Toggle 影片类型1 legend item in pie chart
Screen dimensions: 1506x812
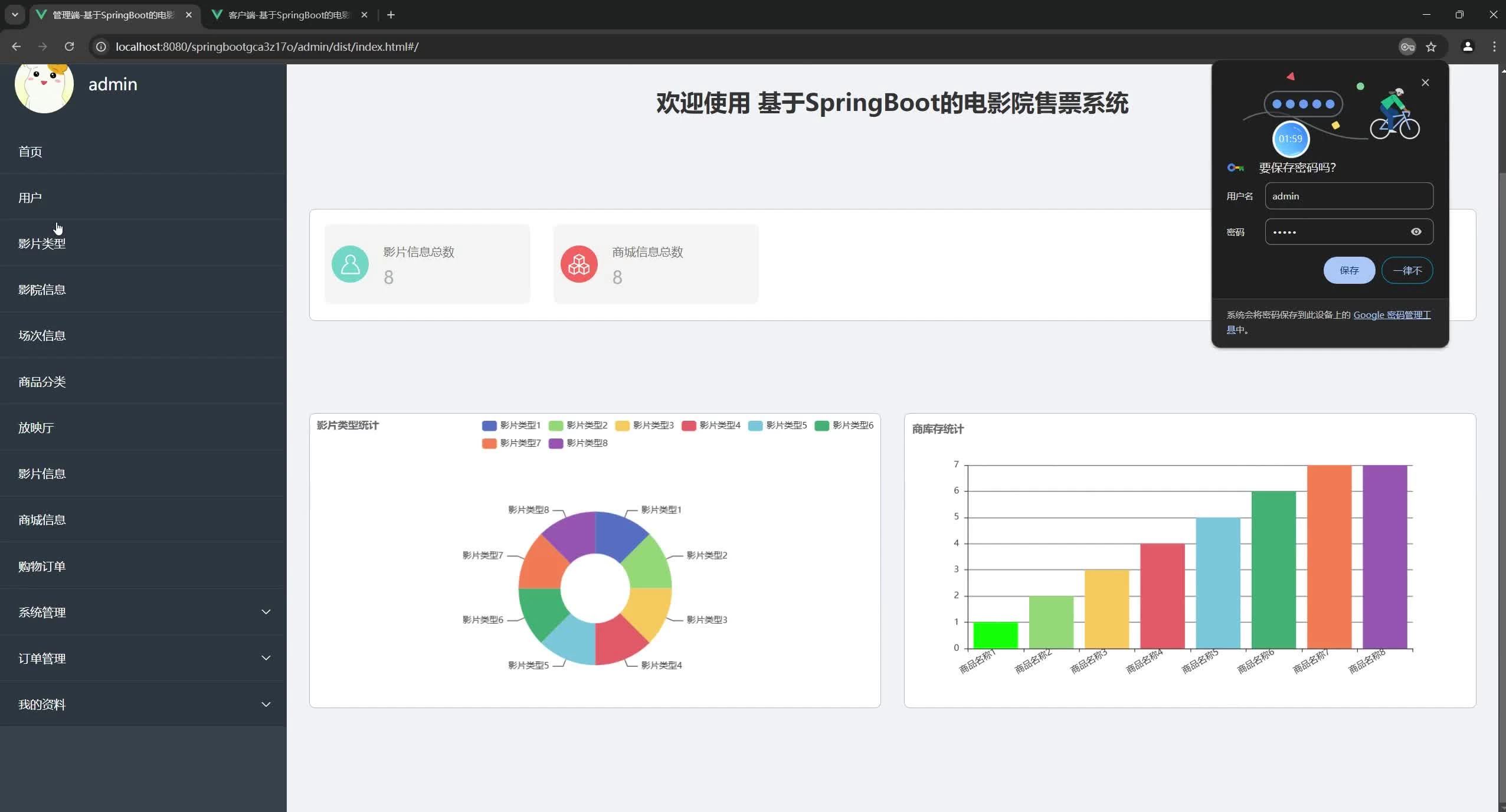tap(511, 425)
